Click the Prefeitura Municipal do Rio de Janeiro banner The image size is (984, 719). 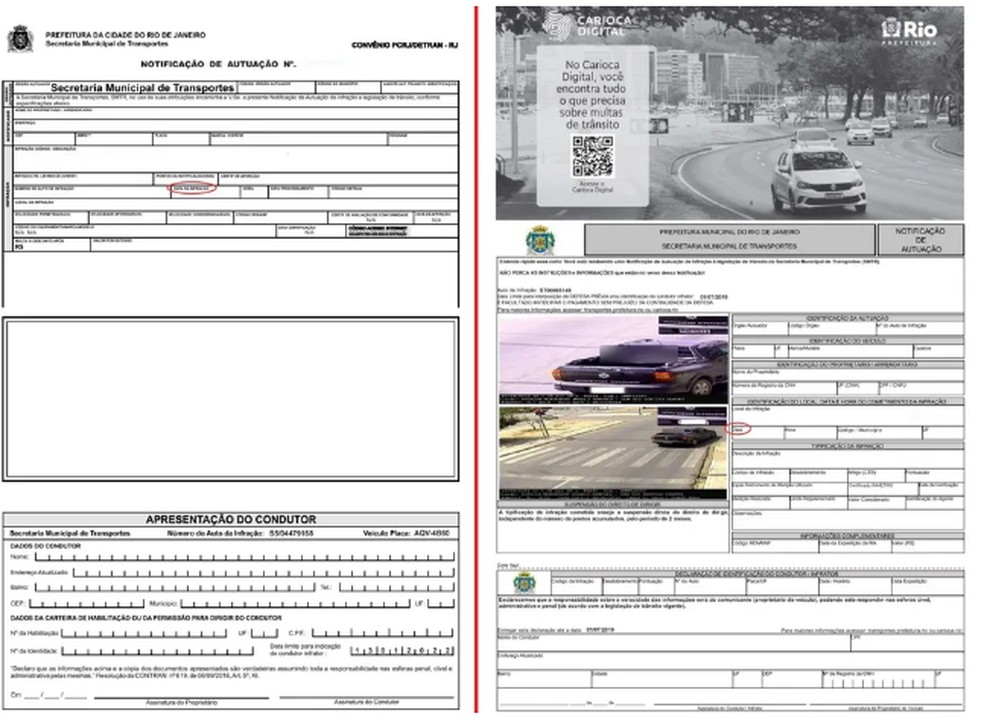point(727,238)
